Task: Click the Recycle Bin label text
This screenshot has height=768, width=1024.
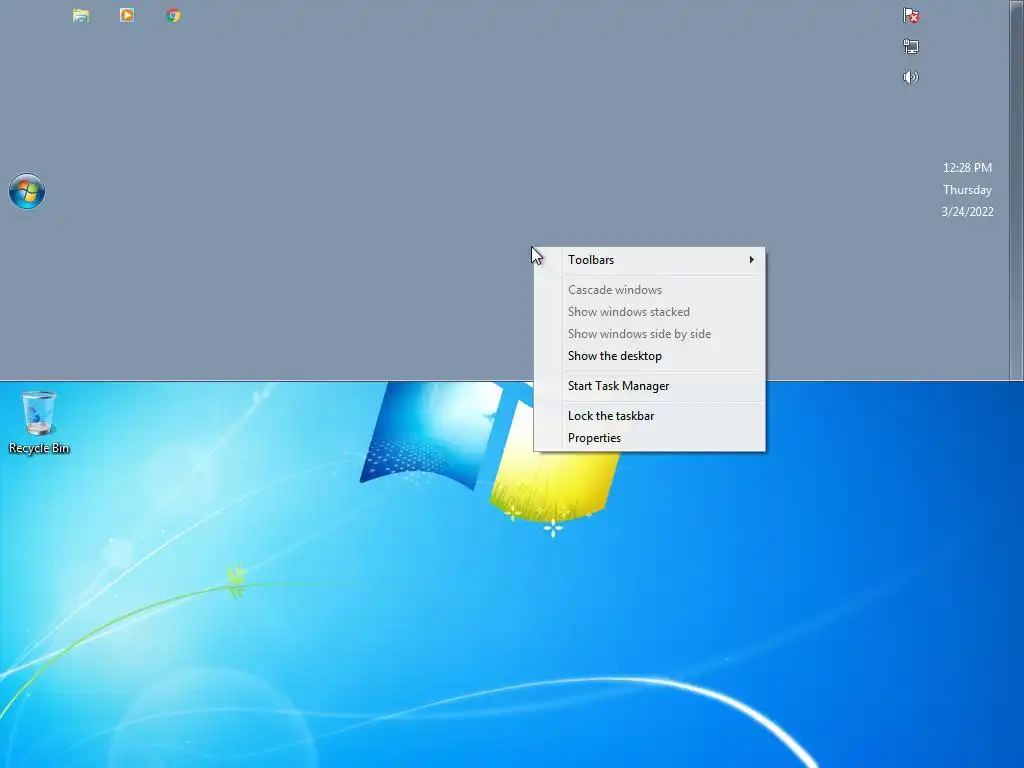Action: tap(39, 448)
